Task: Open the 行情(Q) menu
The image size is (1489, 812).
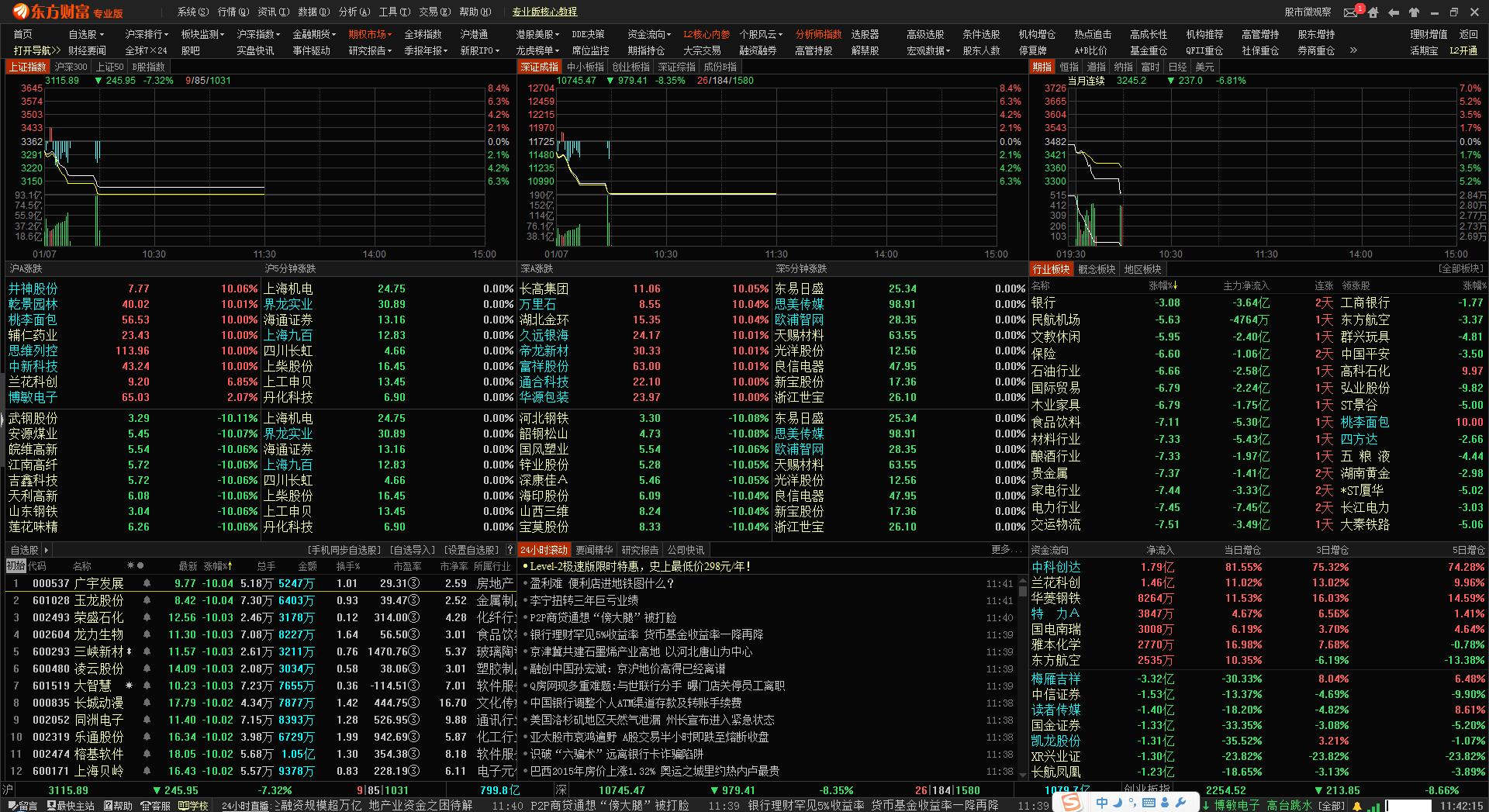Action: point(233,12)
